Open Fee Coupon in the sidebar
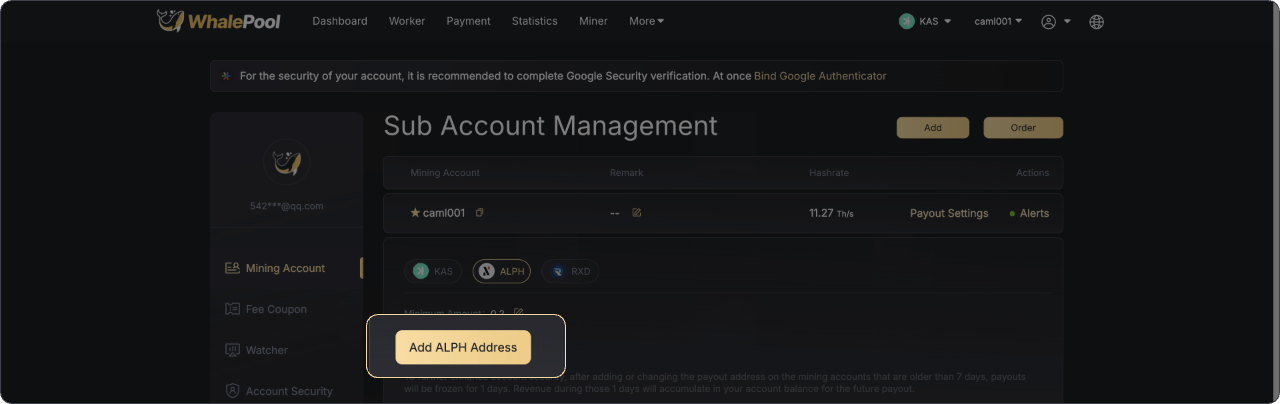Screen dimensions: 1280x404 pos(275,309)
